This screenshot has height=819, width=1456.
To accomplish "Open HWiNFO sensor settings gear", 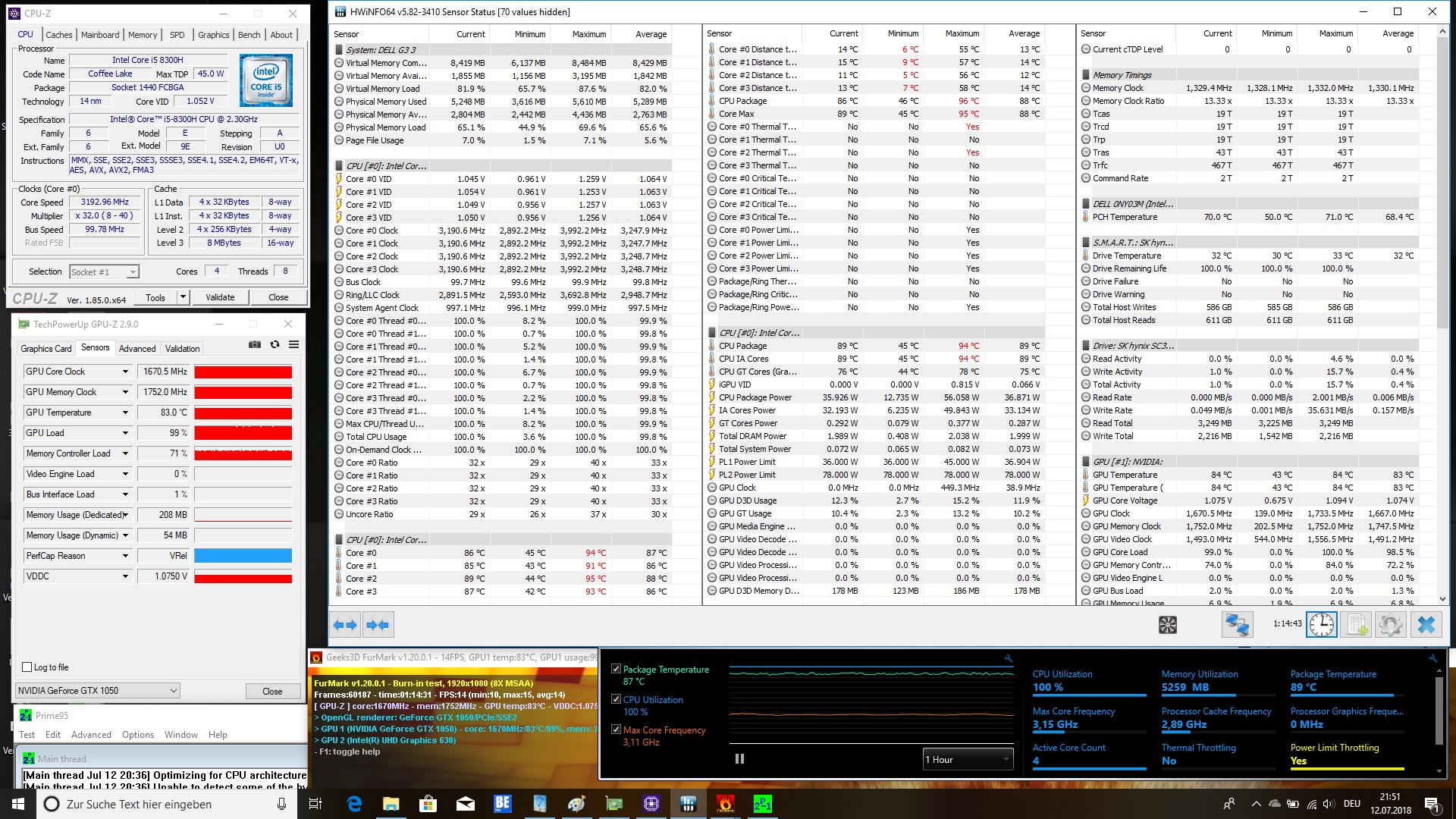I will pos(1390,625).
